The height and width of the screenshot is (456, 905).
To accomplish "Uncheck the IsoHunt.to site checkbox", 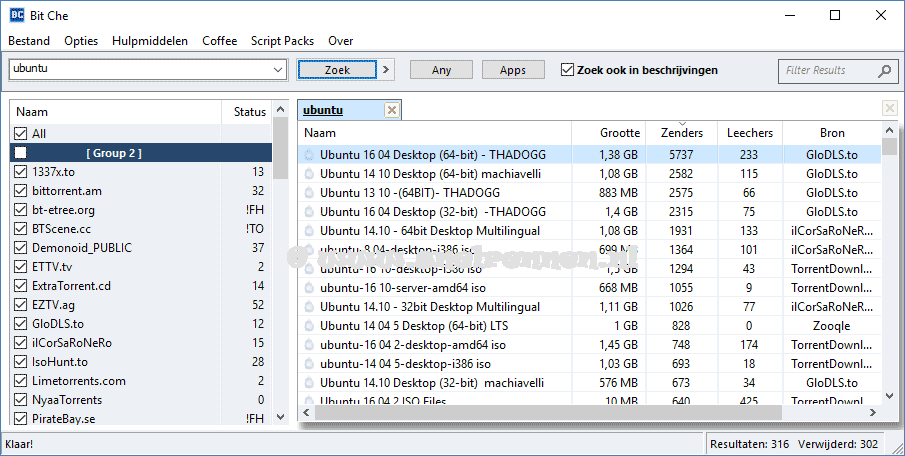I will tap(21, 362).
